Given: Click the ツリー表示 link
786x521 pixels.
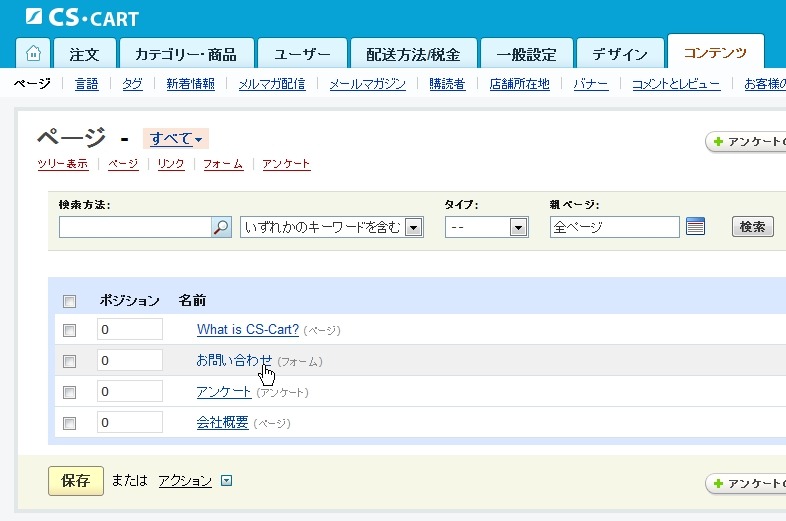Looking at the screenshot, I should pos(63,164).
